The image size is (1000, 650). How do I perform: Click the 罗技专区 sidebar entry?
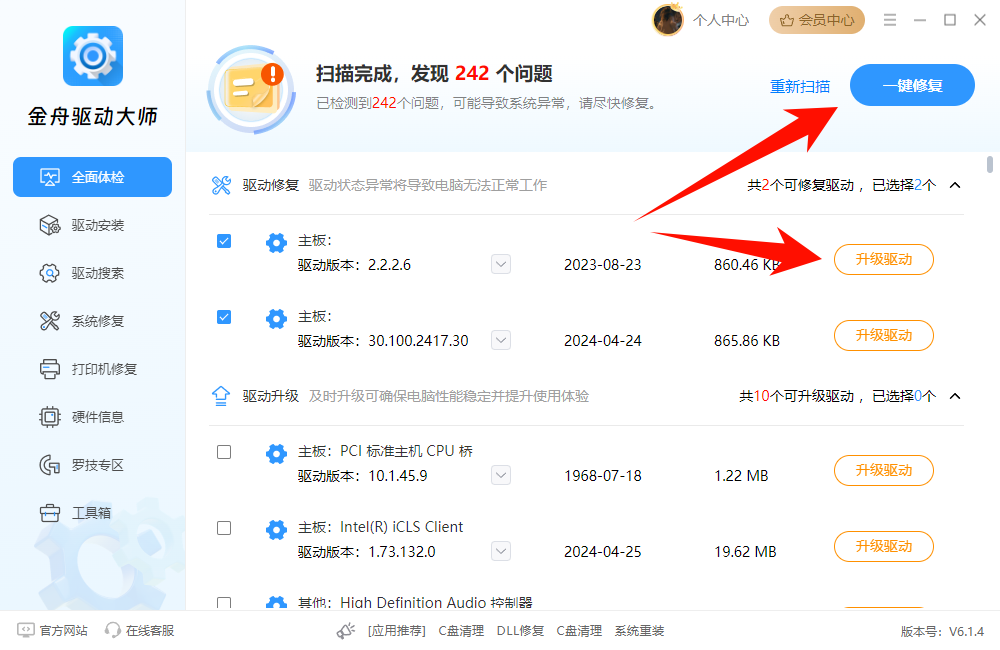(92, 465)
